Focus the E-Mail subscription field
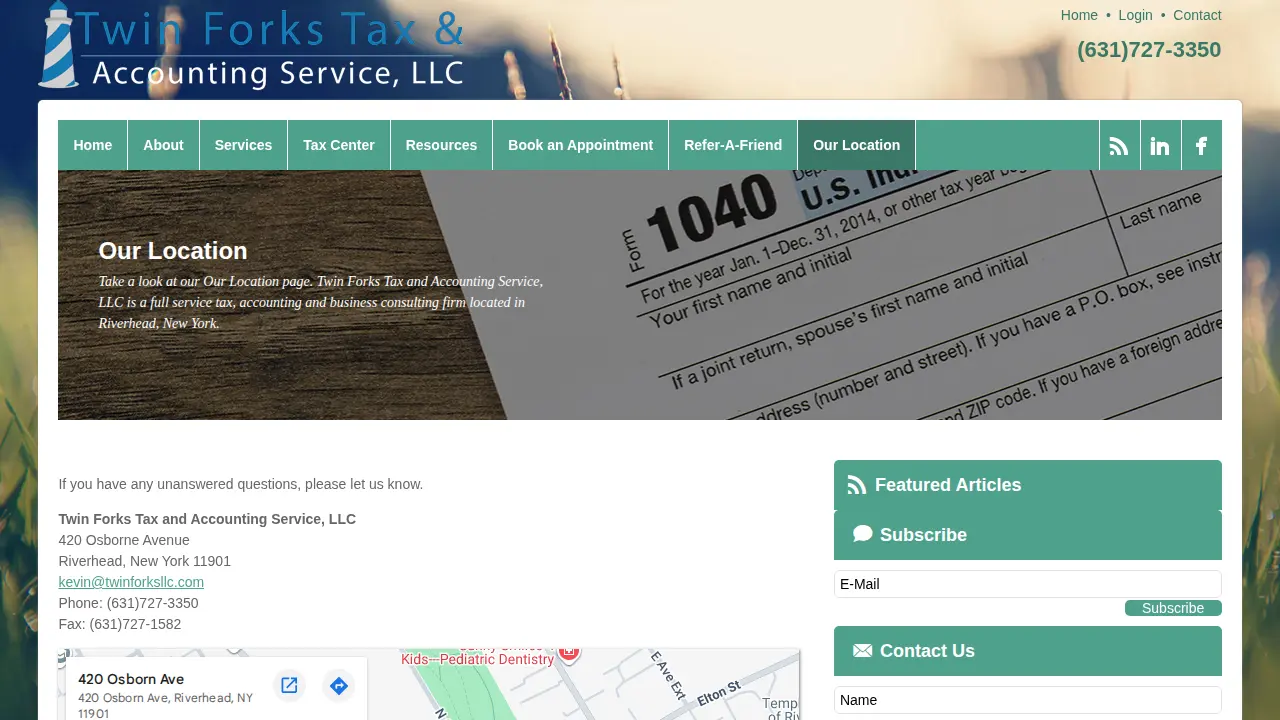Viewport: 1280px width, 720px height. [x=1028, y=584]
